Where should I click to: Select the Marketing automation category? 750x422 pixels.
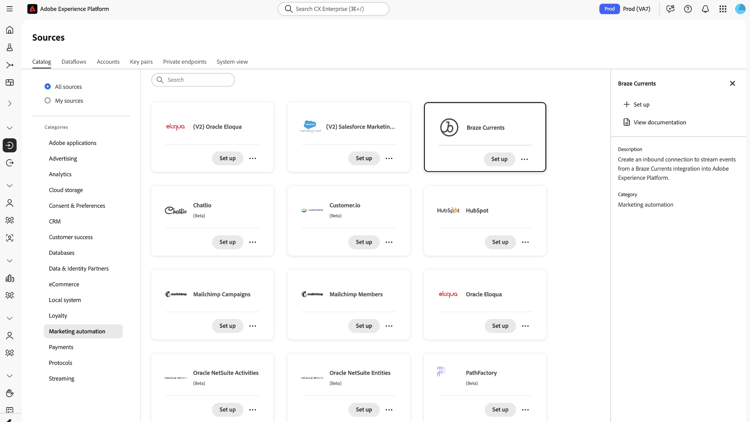tap(83, 332)
